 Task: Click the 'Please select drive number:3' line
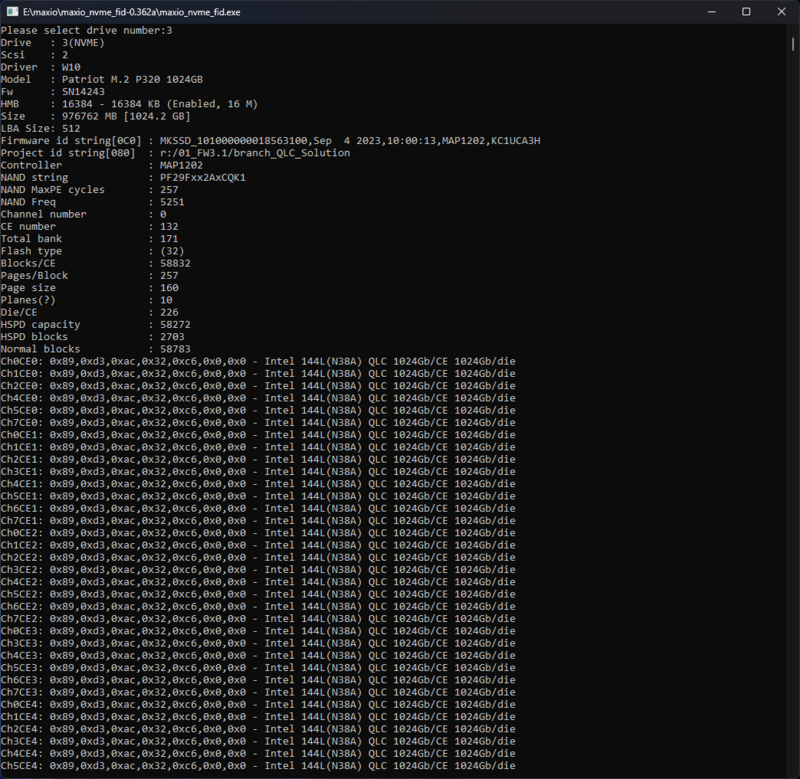click(x=86, y=31)
